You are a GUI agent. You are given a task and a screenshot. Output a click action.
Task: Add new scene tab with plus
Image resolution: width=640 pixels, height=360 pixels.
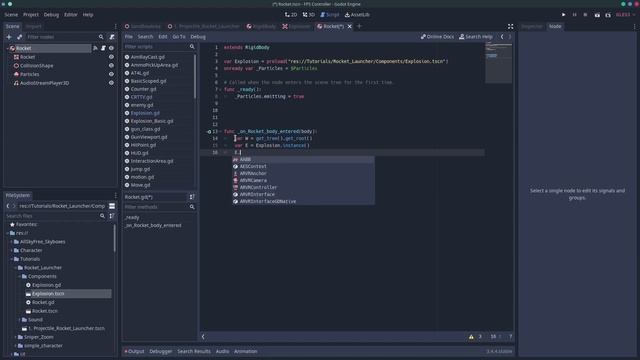point(360,27)
